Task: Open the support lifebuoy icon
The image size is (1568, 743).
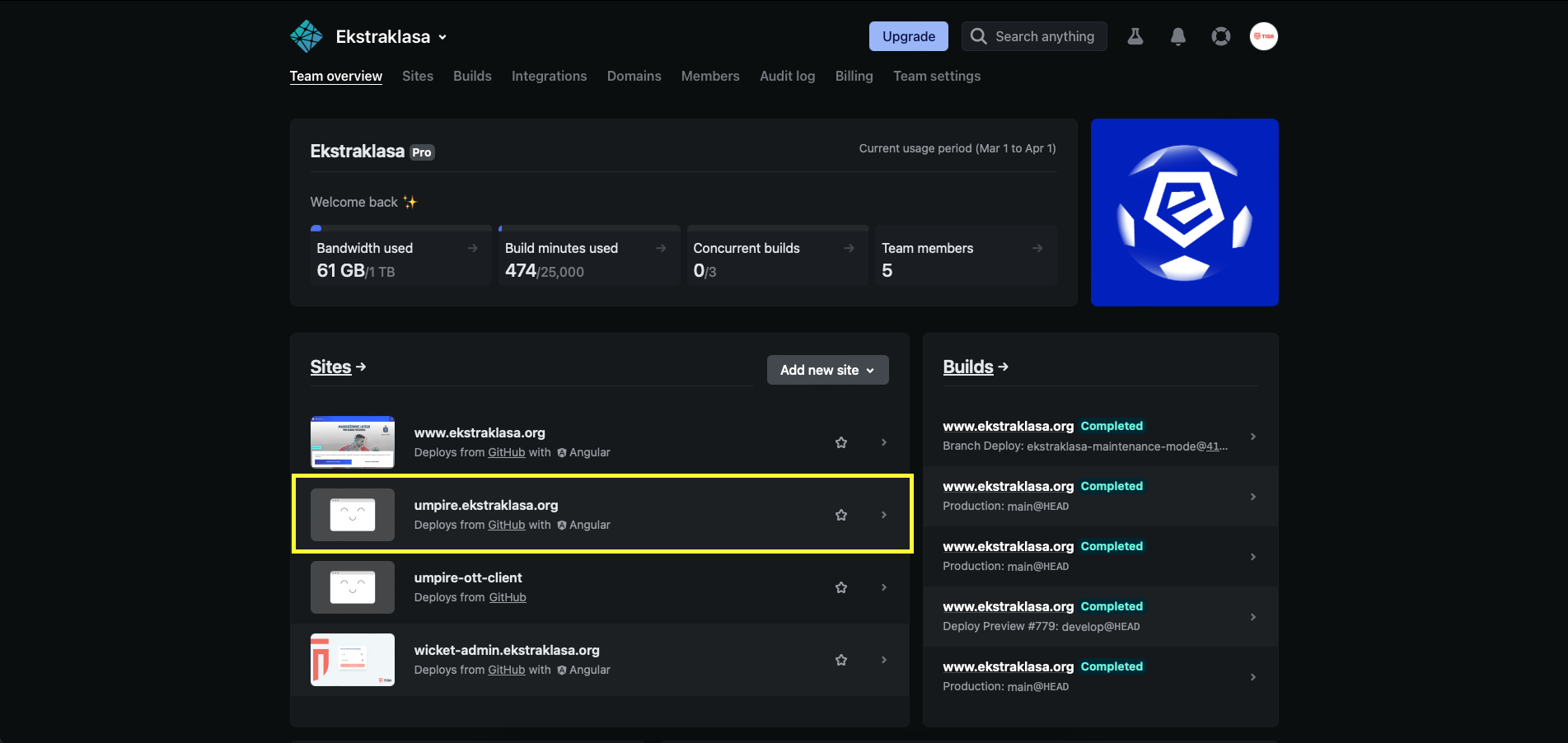Action: 1221,36
